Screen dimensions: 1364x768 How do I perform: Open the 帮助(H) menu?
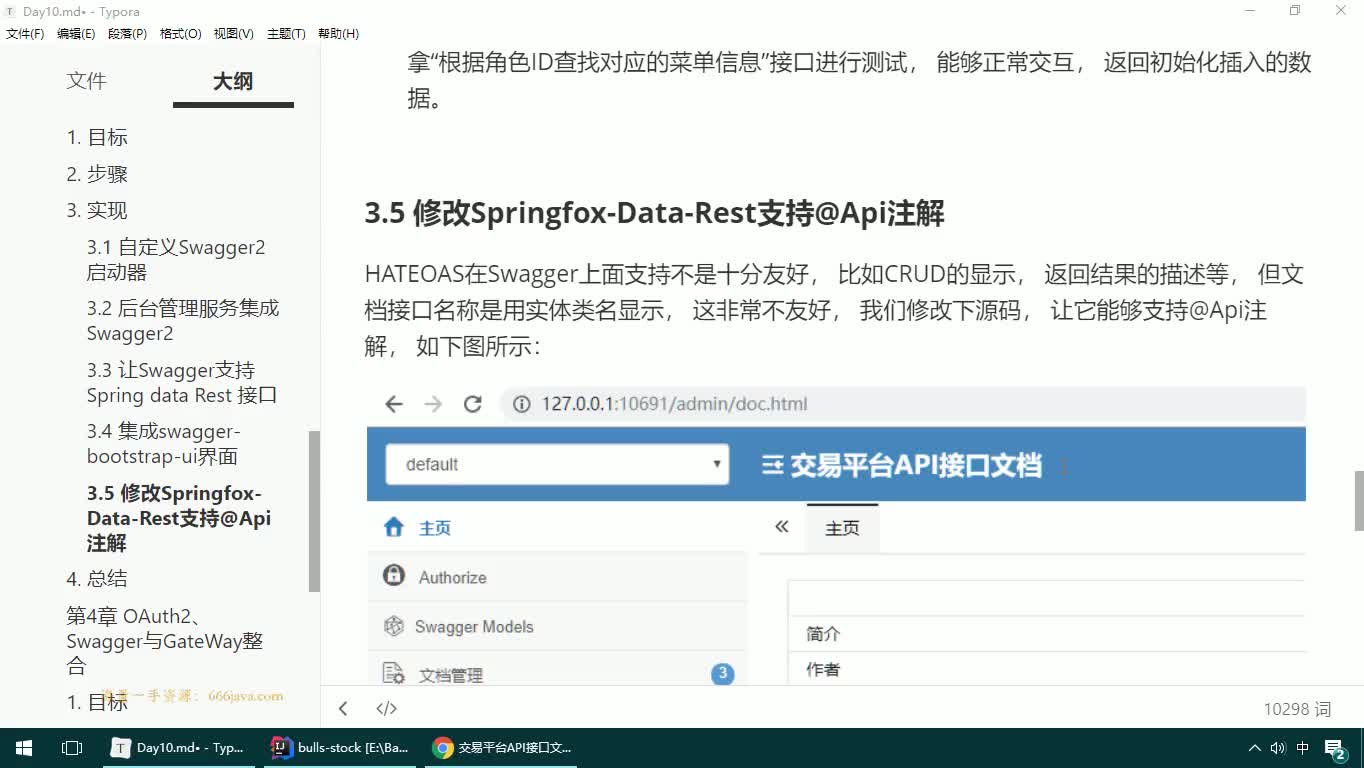point(338,34)
